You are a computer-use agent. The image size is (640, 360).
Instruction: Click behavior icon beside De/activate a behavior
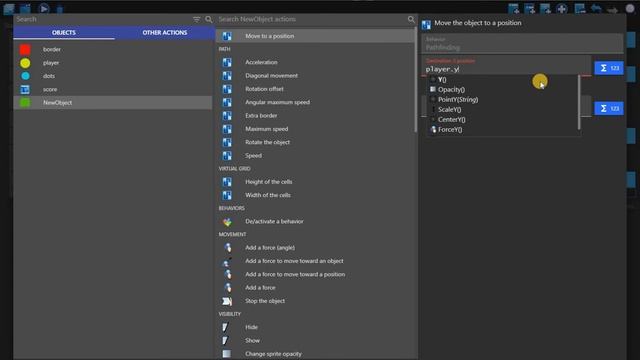(x=227, y=222)
